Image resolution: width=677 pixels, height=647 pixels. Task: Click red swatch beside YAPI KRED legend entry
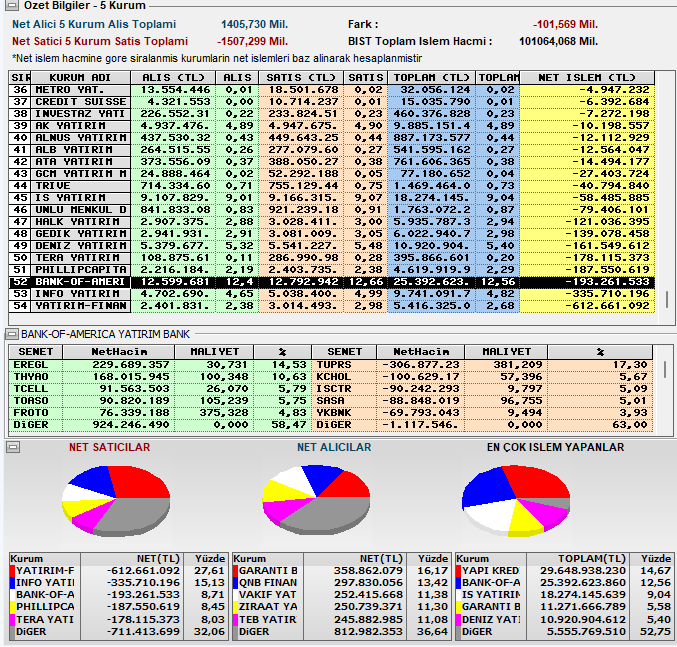pos(459,571)
